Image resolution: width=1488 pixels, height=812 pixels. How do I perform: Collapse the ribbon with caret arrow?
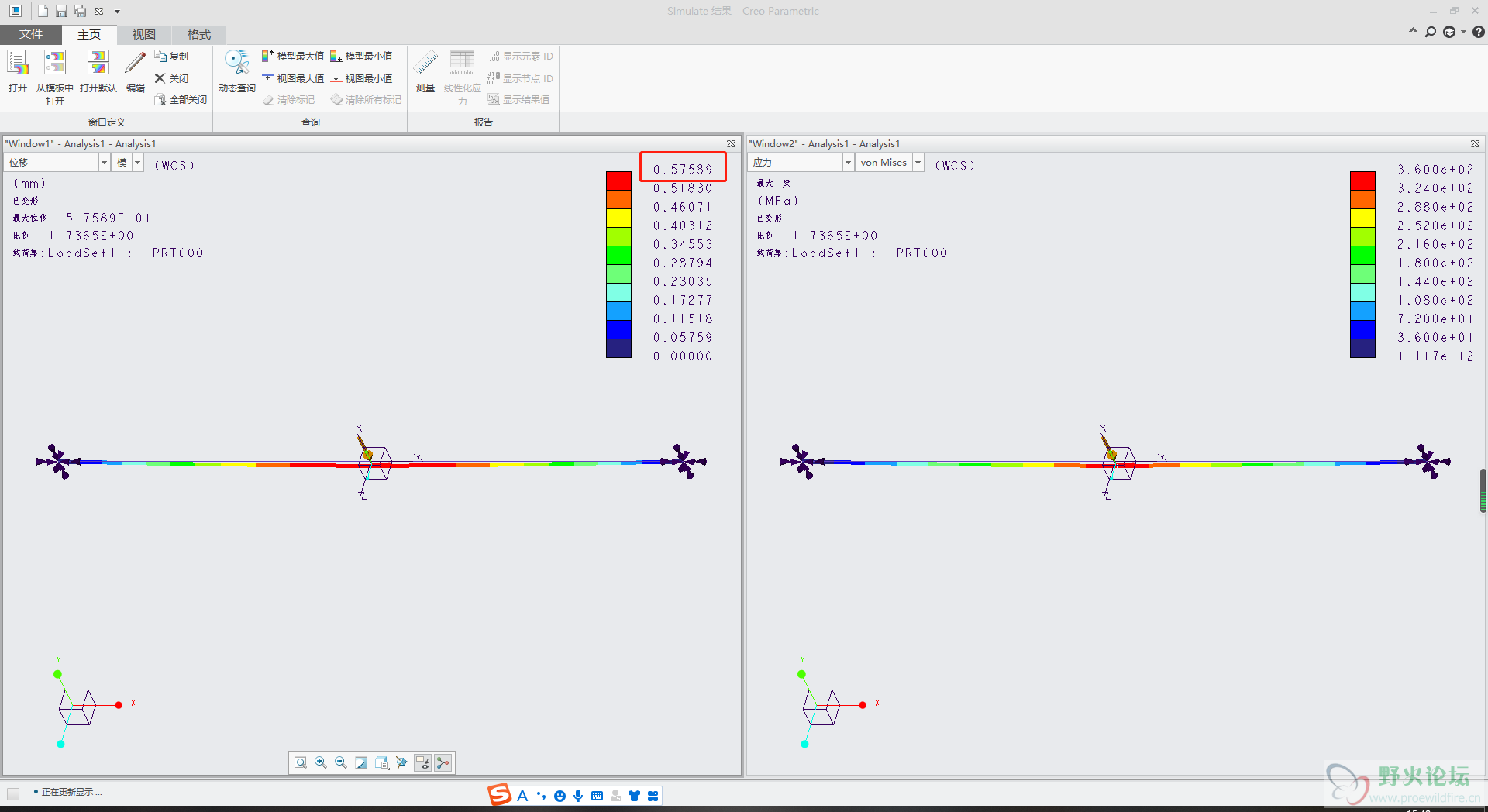pos(1413,32)
